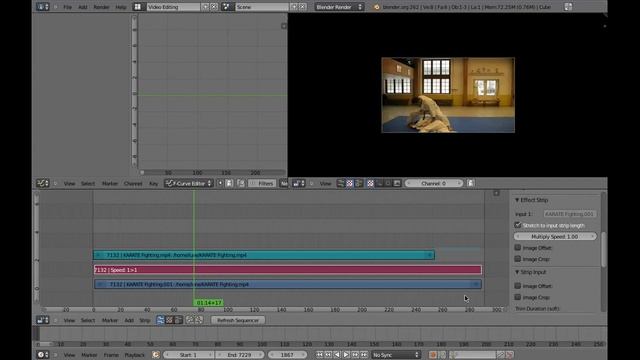Open the Render menu in the top bar
This screenshot has height=360, width=640.
tap(102, 7)
